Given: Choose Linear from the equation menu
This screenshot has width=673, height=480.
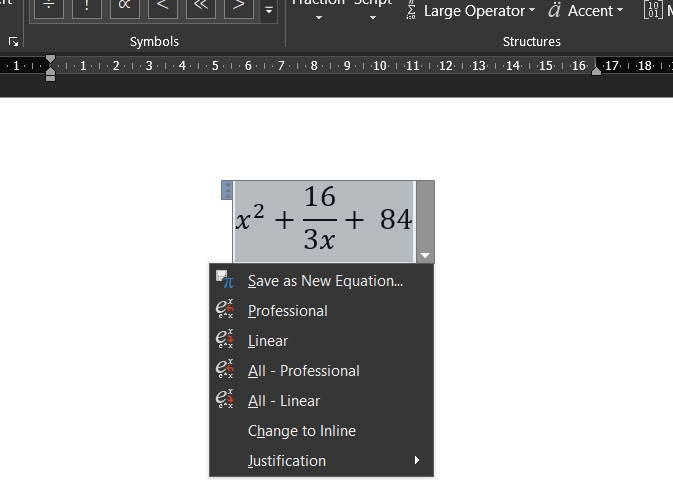Looking at the screenshot, I should coord(268,341).
